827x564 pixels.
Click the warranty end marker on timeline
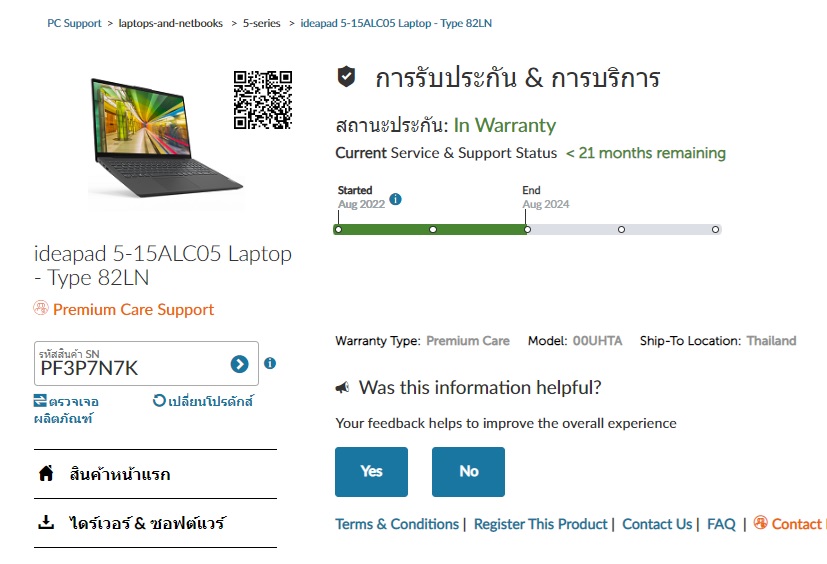coord(527,230)
